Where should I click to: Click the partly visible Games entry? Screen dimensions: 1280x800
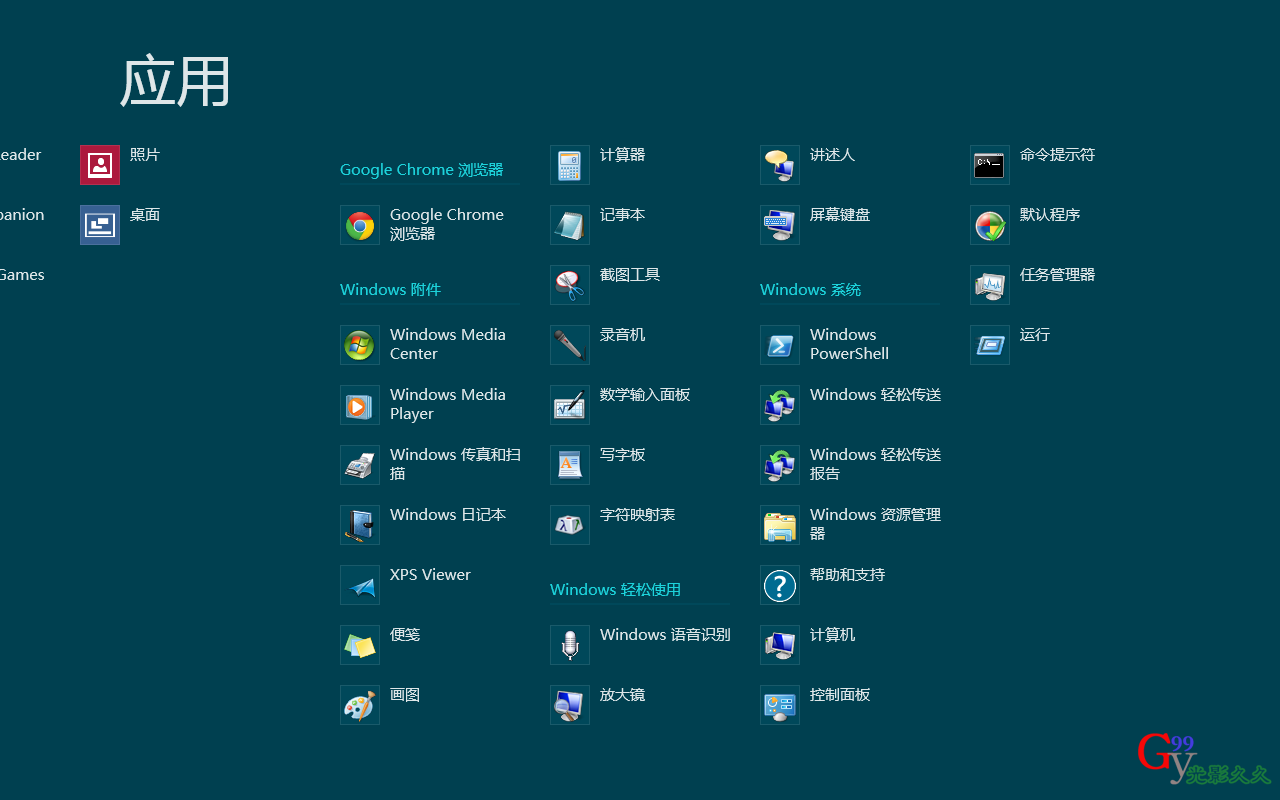point(22,275)
